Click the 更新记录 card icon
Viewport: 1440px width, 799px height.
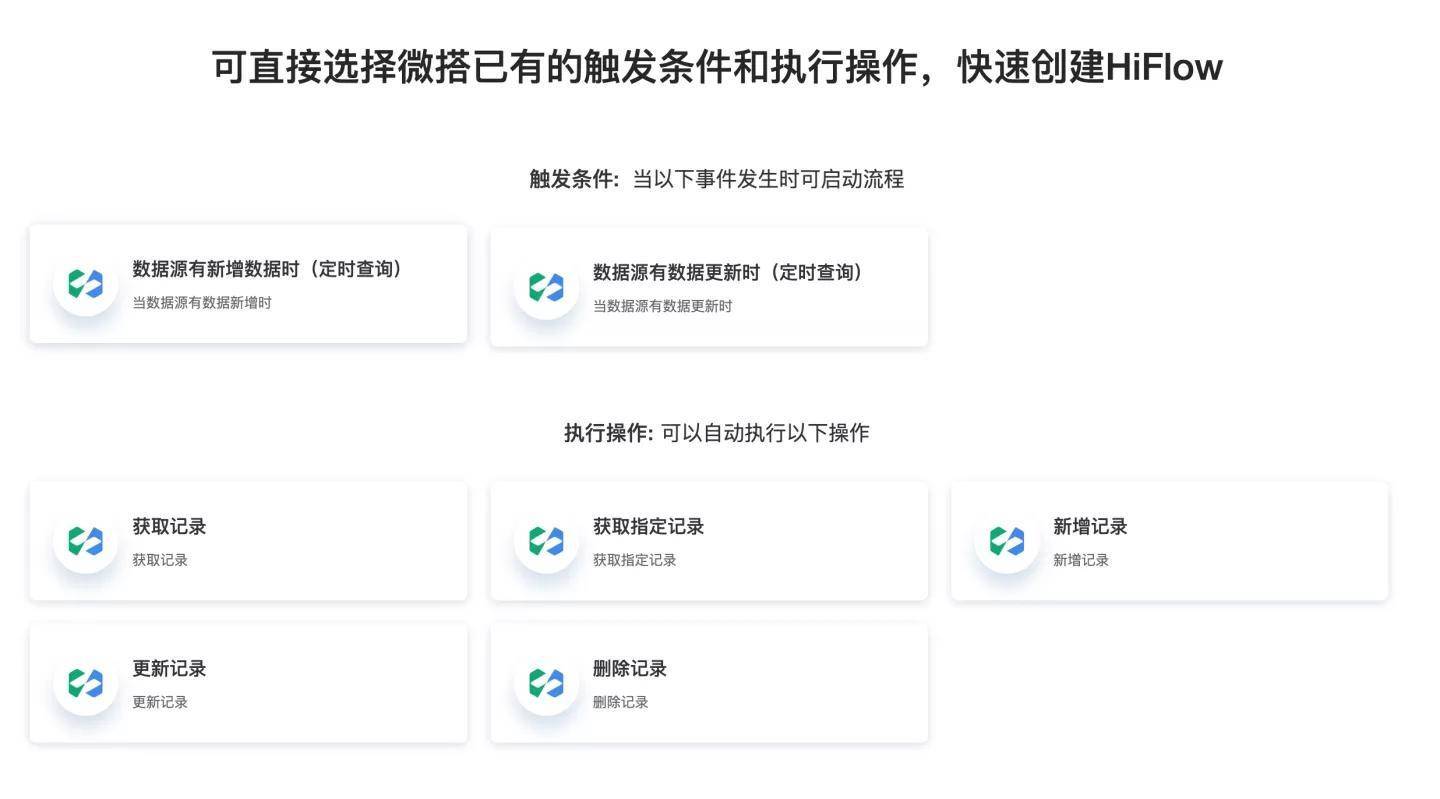pos(86,683)
